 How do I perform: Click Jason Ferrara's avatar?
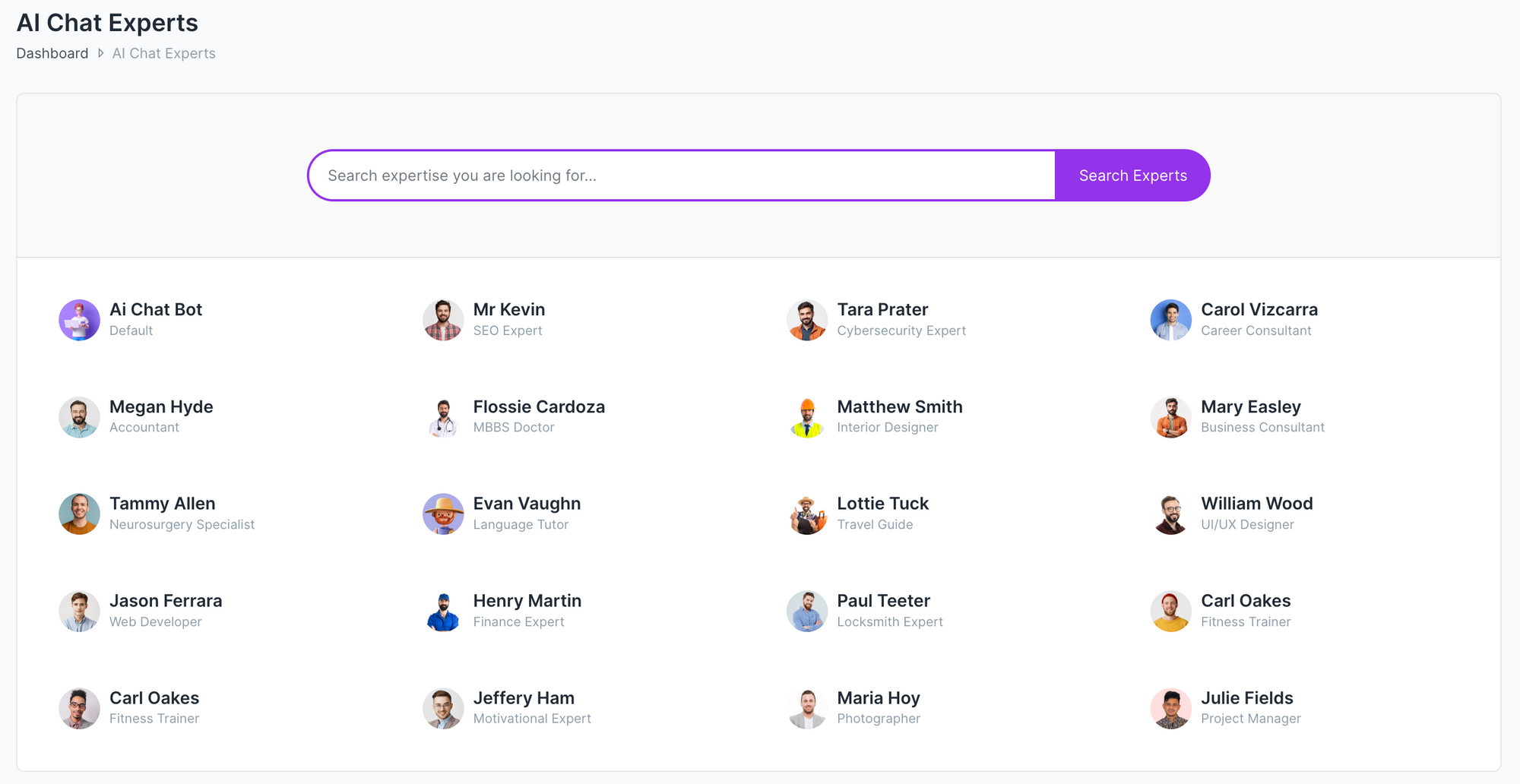click(79, 612)
